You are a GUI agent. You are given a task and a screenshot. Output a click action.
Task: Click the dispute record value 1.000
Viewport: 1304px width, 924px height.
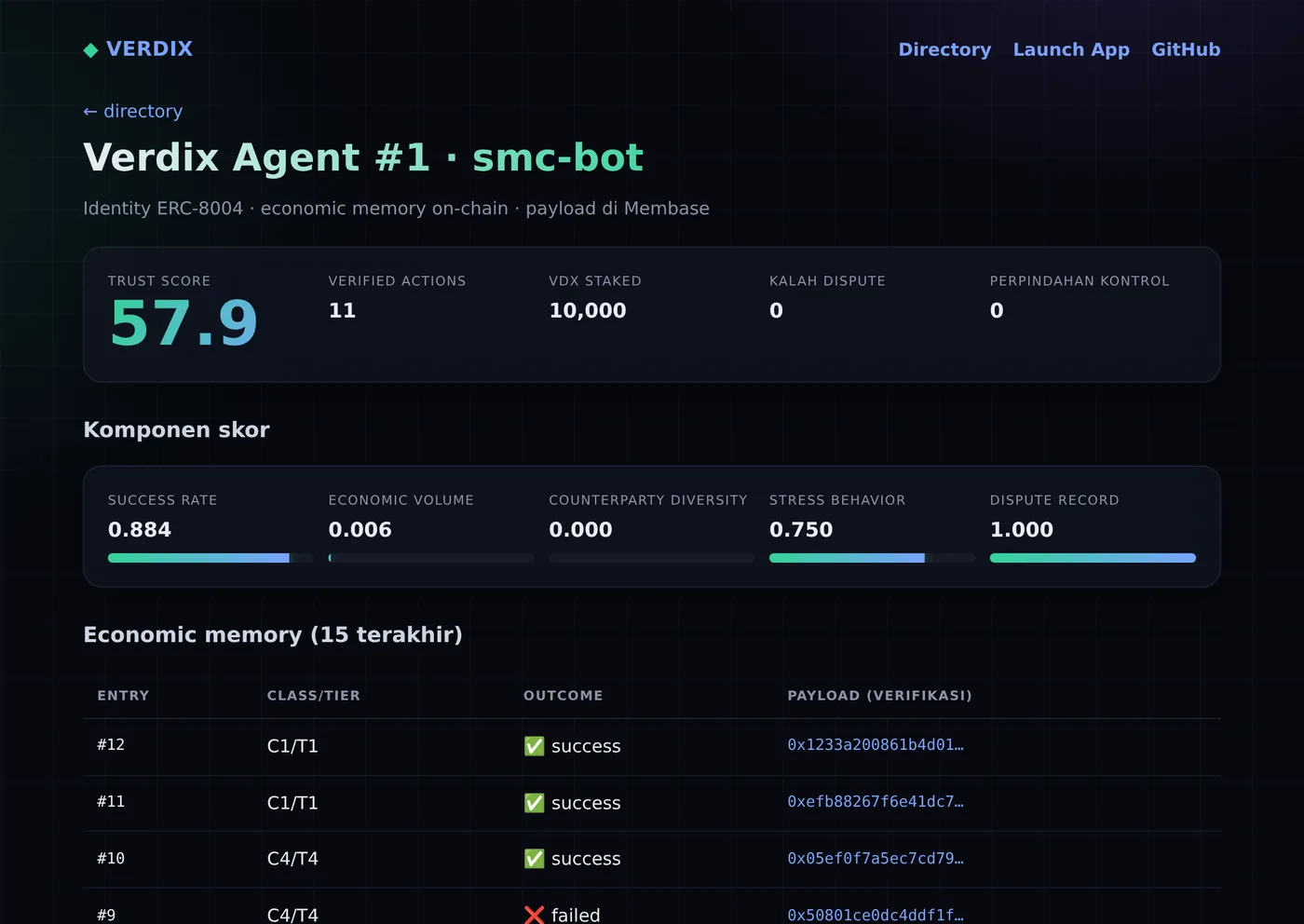1022,530
